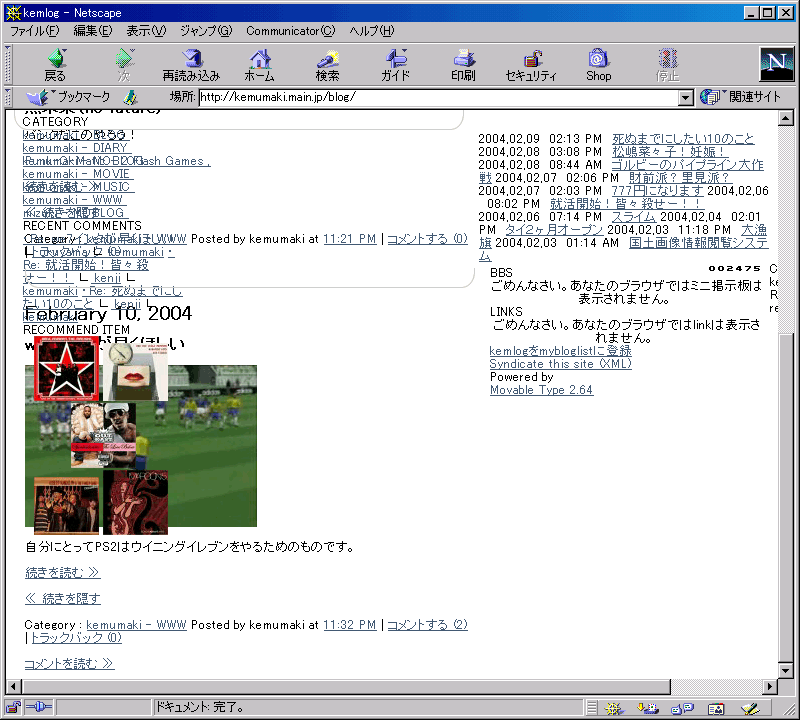Click the « 続きを隠す link
This screenshot has width=800, height=720.
(x=63, y=598)
